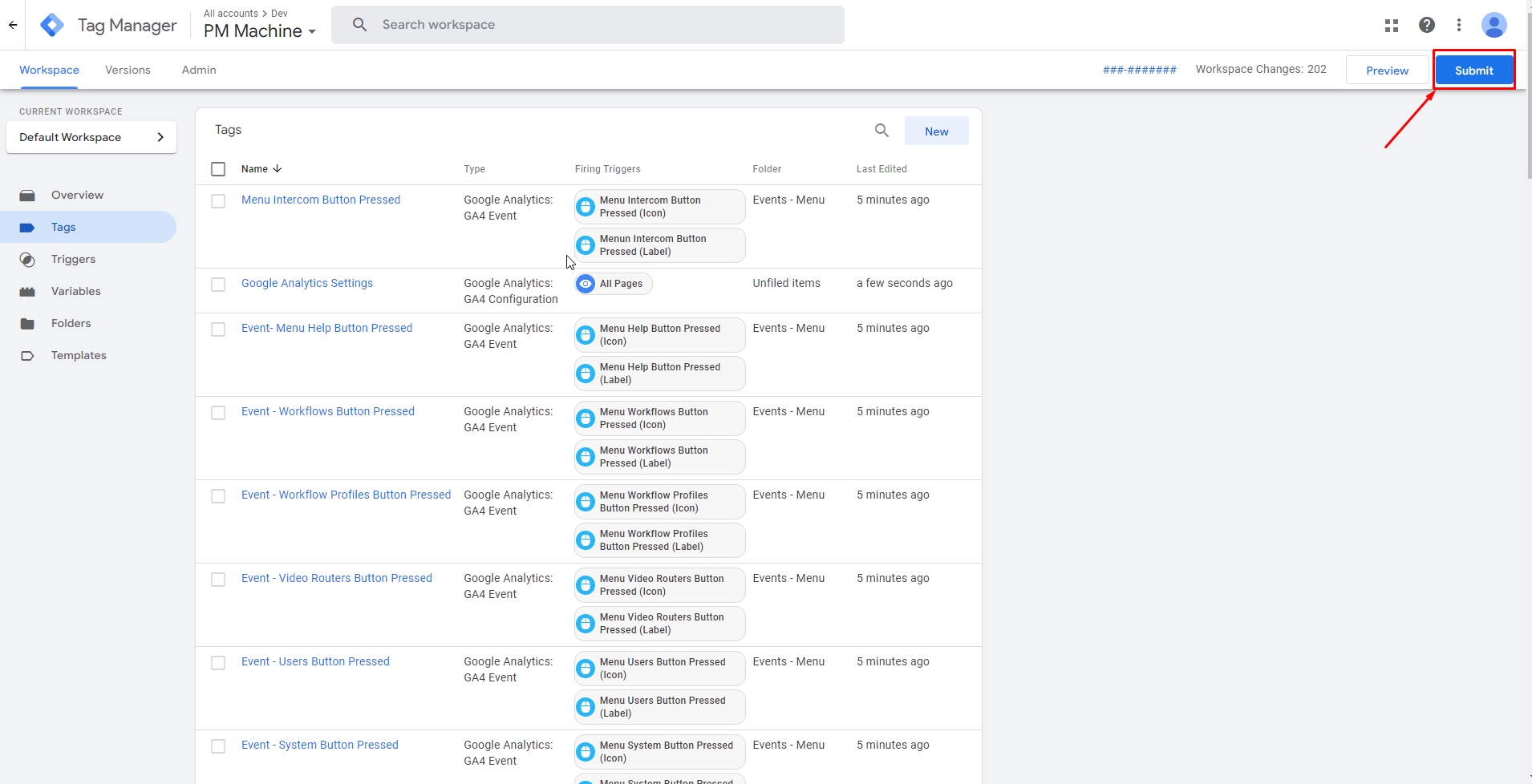The image size is (1532, 784).
Task: Click Menu Video Routers Button Pressed (Label) trigger
Action: pos(660,624)
